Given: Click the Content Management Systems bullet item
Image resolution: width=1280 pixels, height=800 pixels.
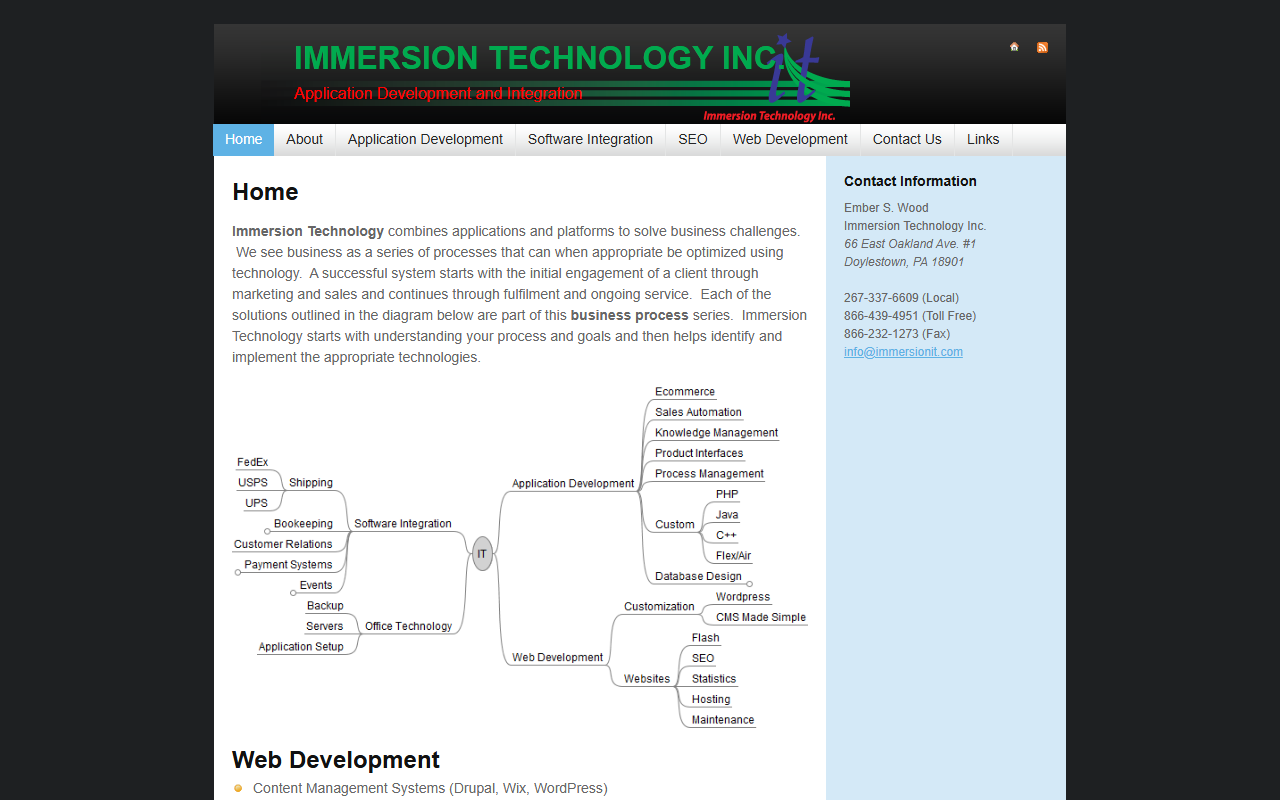Looking at the screenshot, I should coord(430,788).
